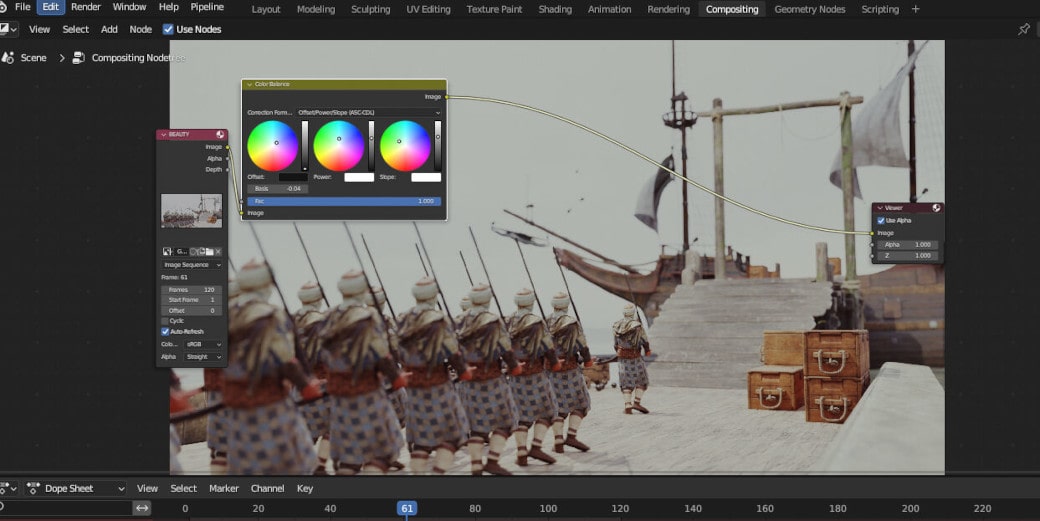Screen dimensions: 1040x521
Task: Collapse the Color Balance node
Action: click(x=249, y=84)
